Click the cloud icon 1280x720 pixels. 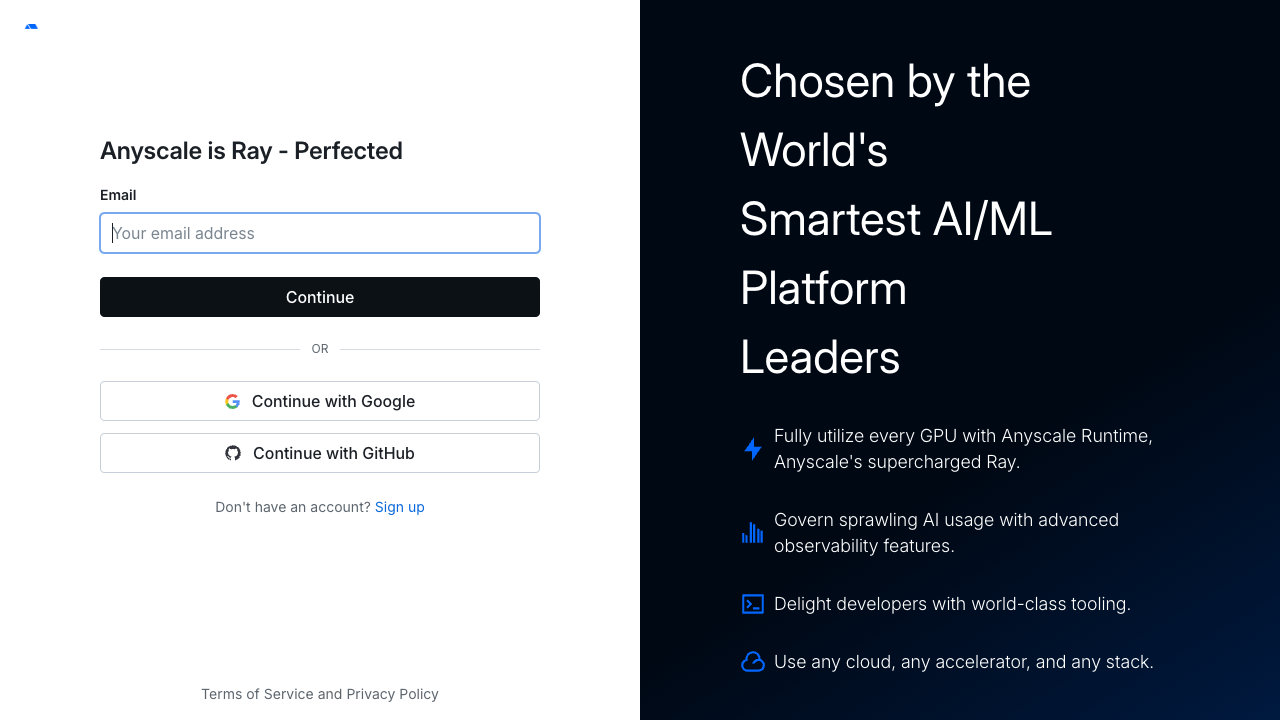point(753,662)
